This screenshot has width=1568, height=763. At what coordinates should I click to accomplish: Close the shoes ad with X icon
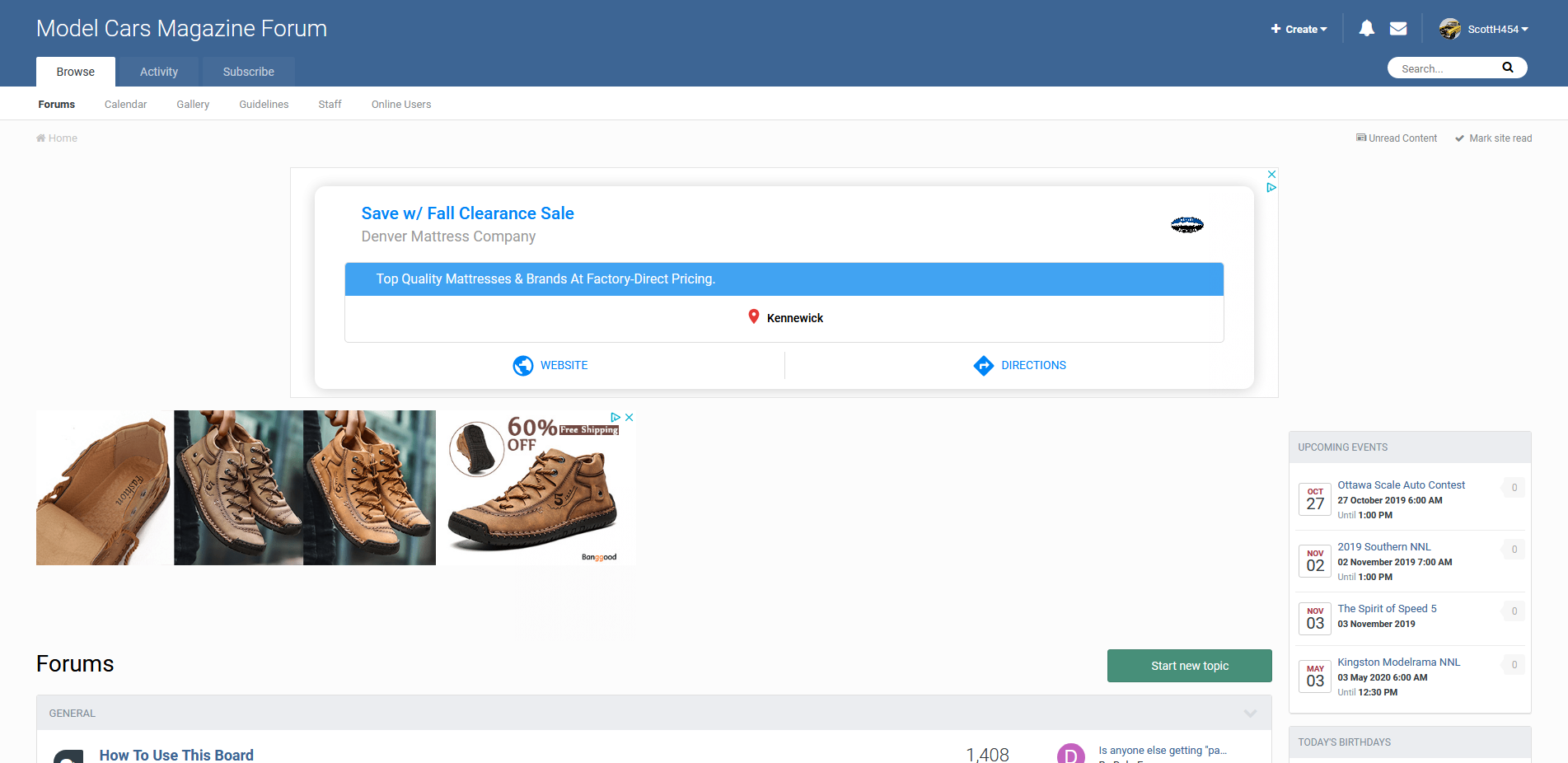[x=629, y=418]
